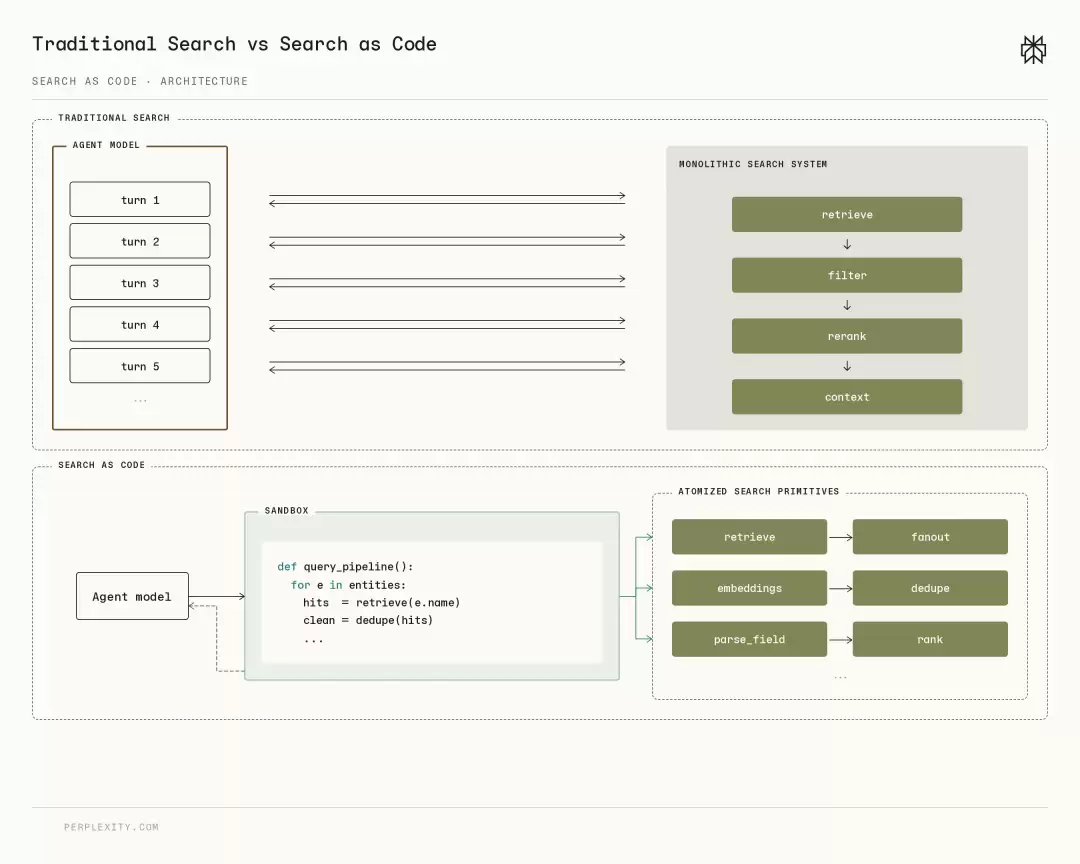This screenshot has width=1080, height=864.
Task: Click the turn 5 box
Action: (x=140, y=366)
